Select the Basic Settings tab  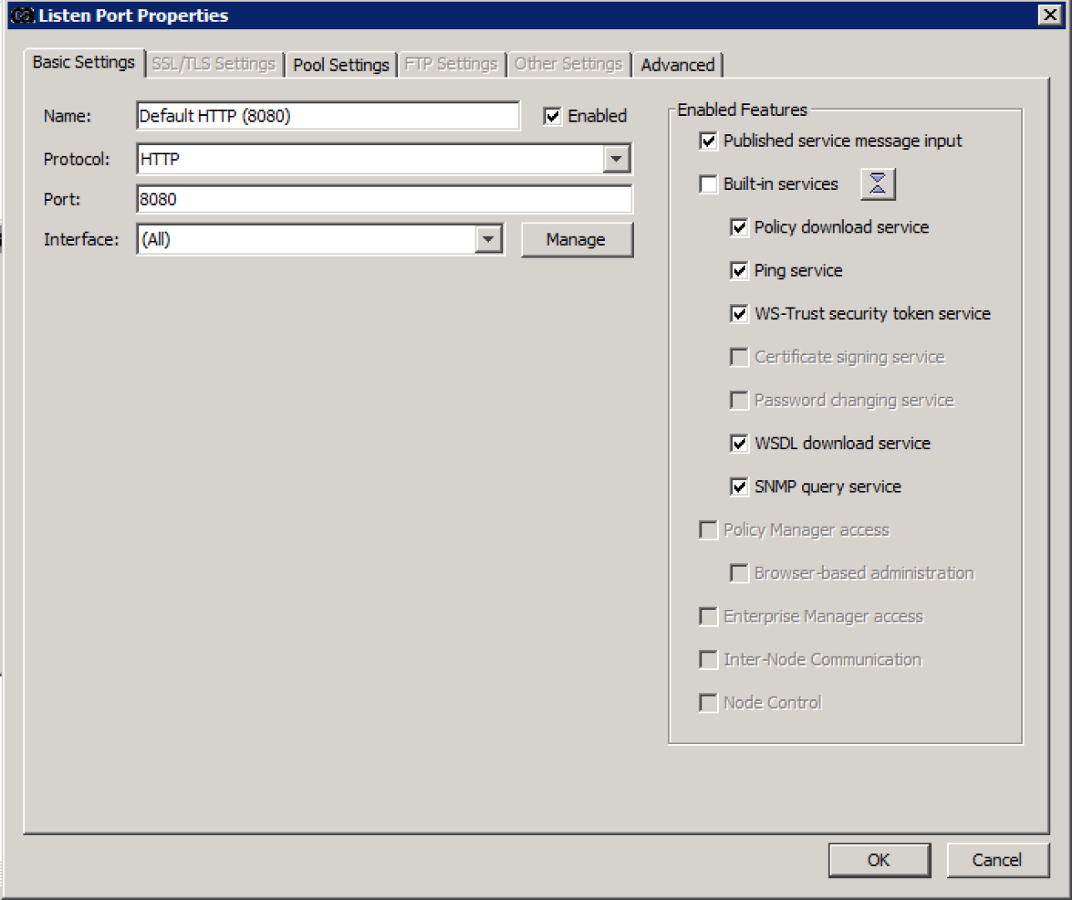(83, 64)
